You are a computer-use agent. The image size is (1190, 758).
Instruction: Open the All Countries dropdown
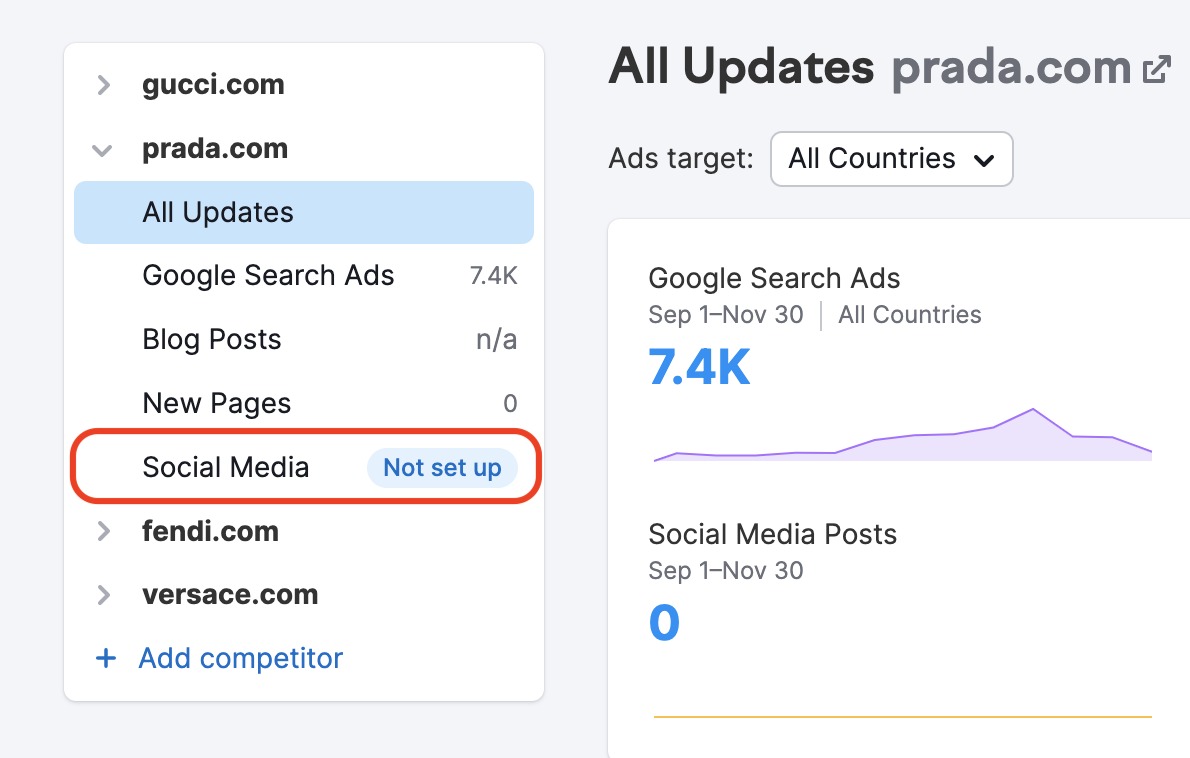pos(892,159)
